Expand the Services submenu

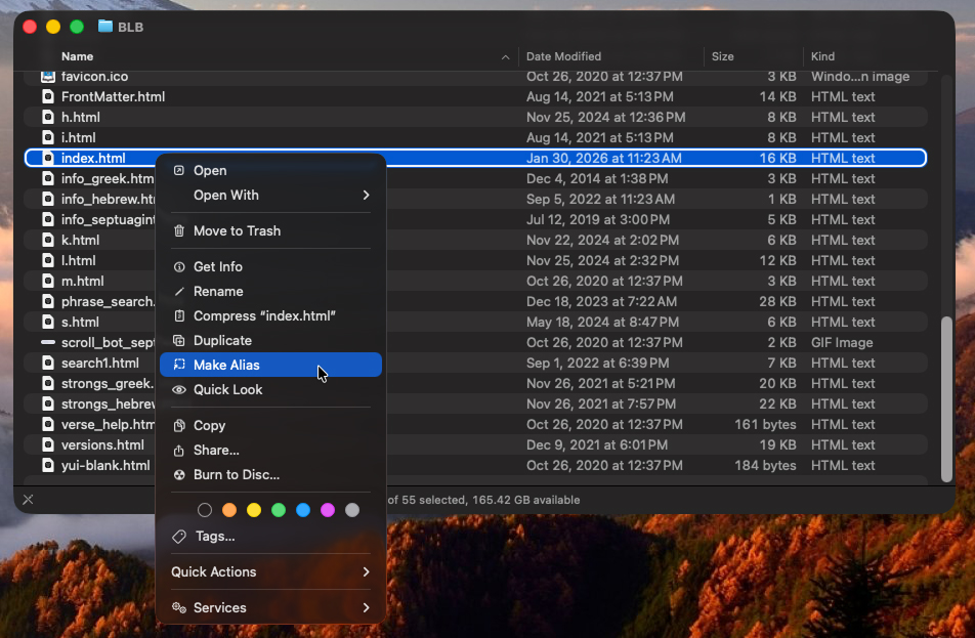270,608
